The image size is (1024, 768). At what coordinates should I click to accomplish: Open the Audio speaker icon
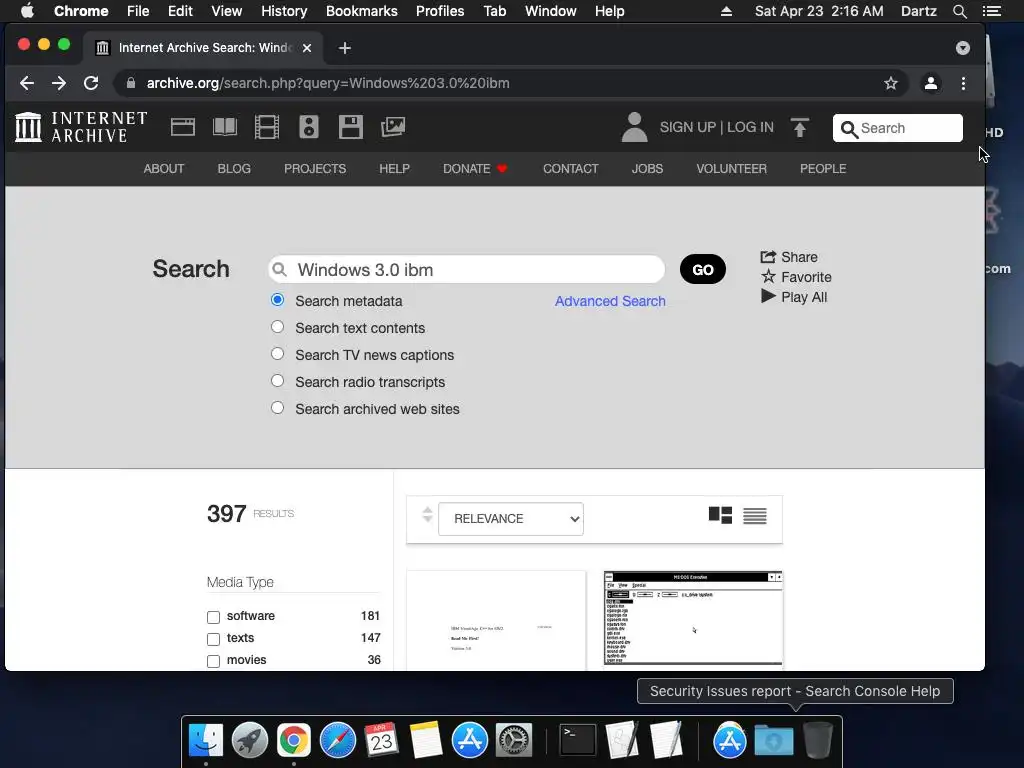[x=309, y=127]
